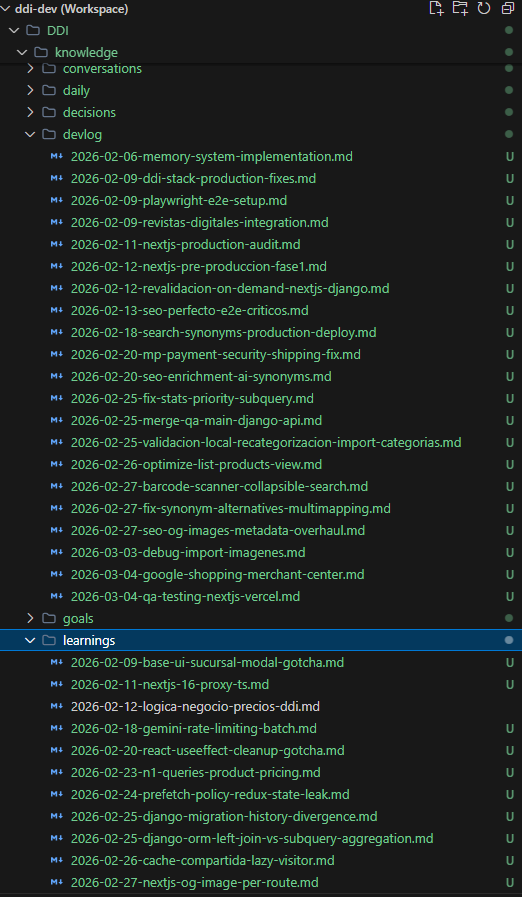Image resolution: width=522 pixels, height=897 pixels.
Task: Click markdown icon of memory-system-implementation.md
Action: pos(57,156)
